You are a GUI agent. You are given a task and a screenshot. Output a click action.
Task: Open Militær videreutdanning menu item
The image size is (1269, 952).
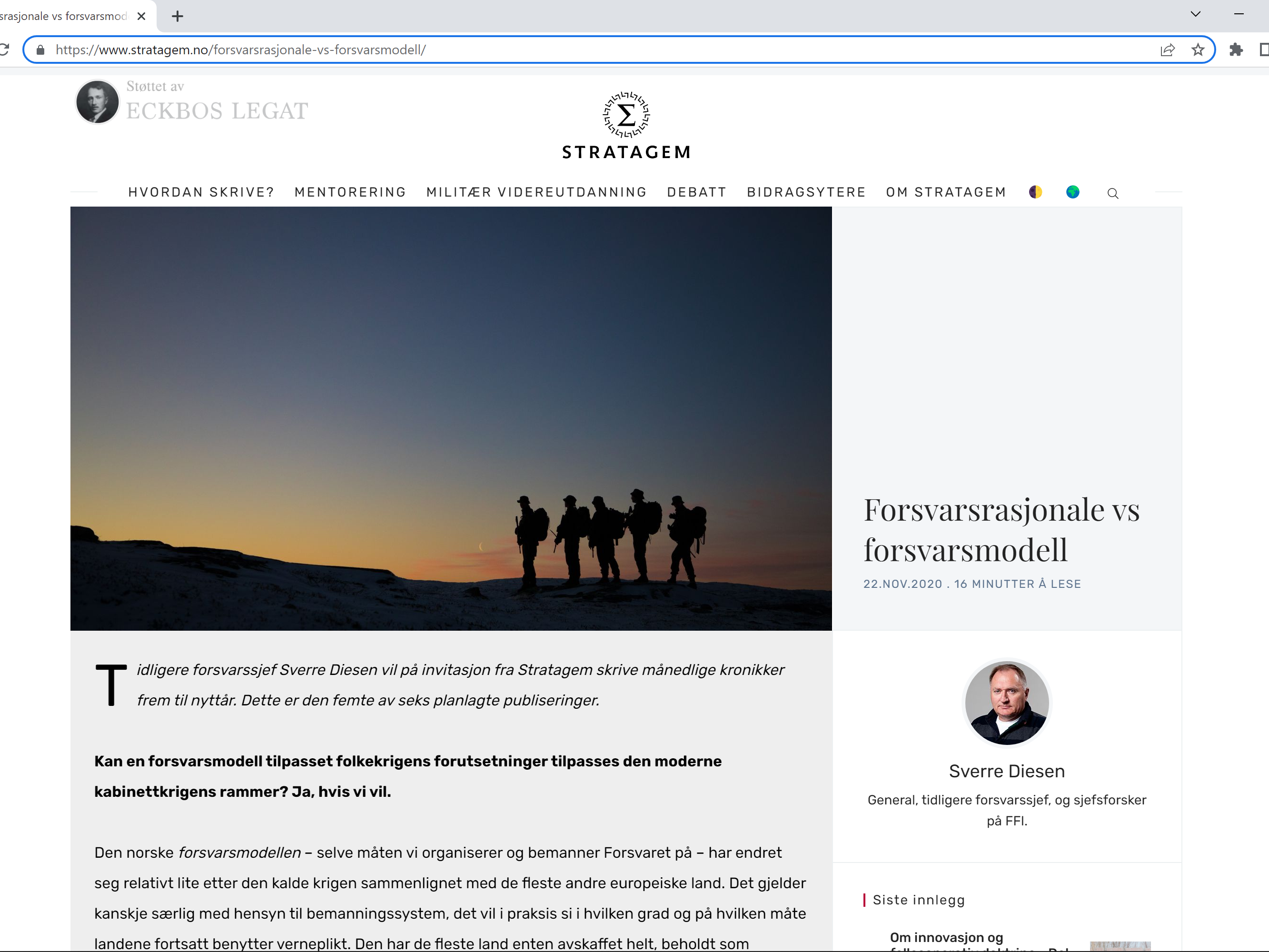pyautogui.click(x=536, y=192)
